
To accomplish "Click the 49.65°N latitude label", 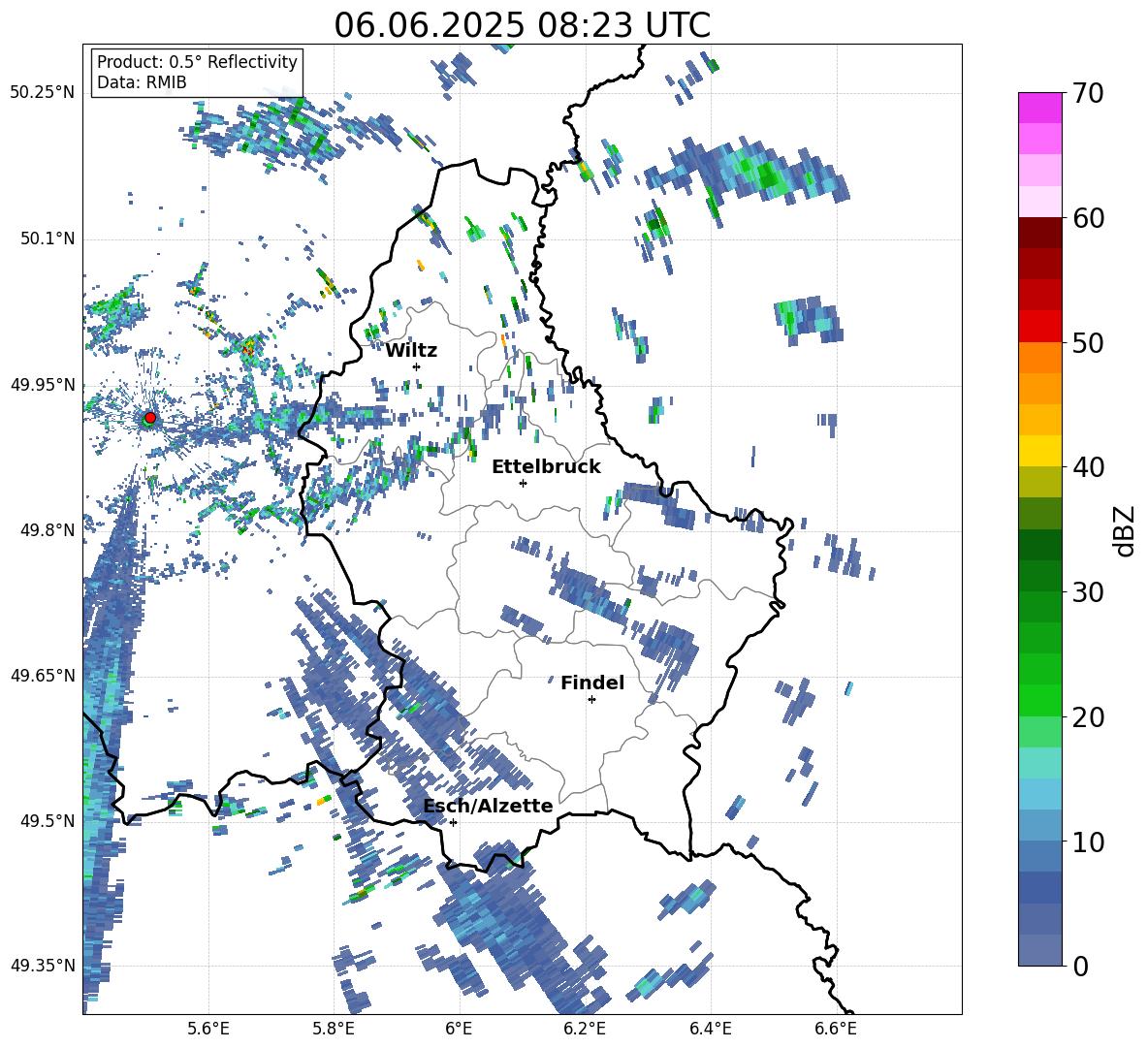I will point(43,675).
